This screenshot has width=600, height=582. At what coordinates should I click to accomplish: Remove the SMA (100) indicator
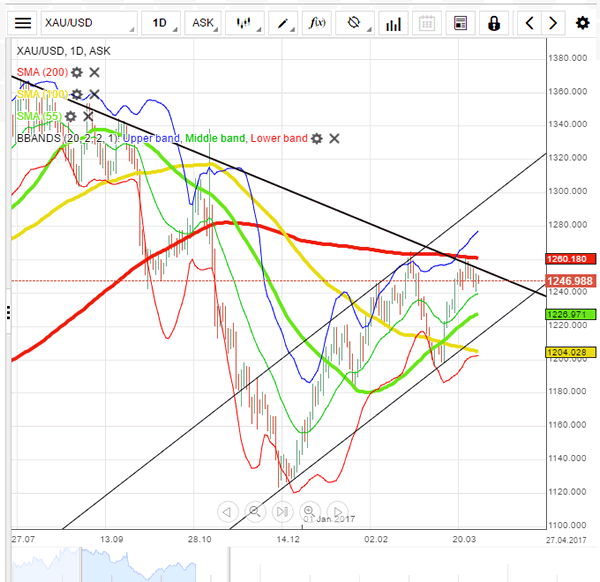[x=95, y=94]
